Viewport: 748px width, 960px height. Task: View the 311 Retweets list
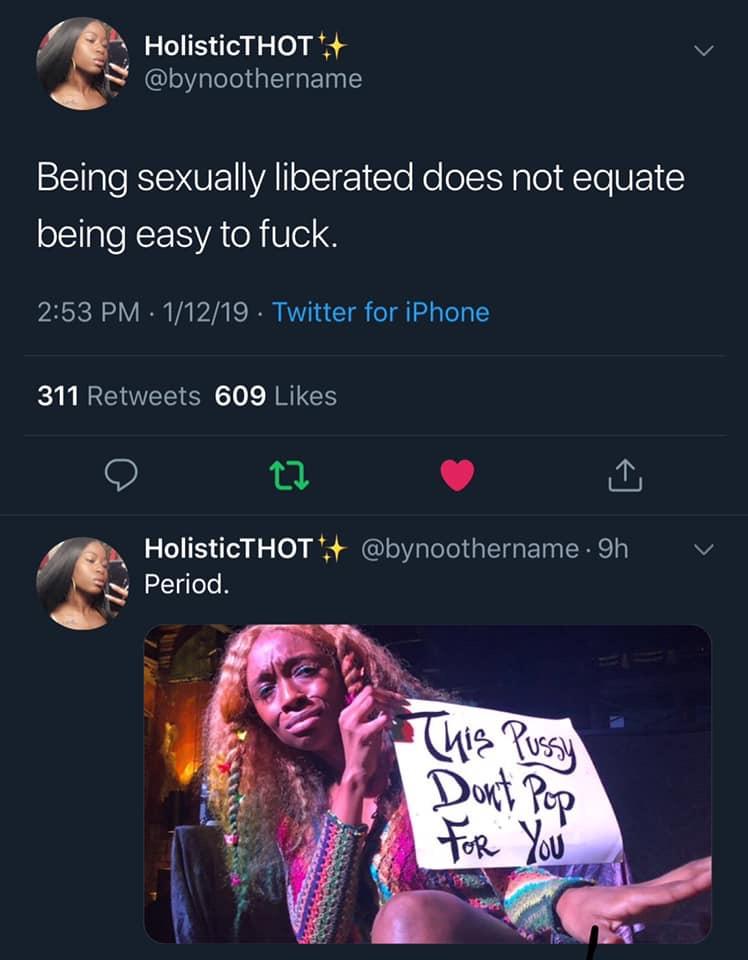(x=119, y=396)
